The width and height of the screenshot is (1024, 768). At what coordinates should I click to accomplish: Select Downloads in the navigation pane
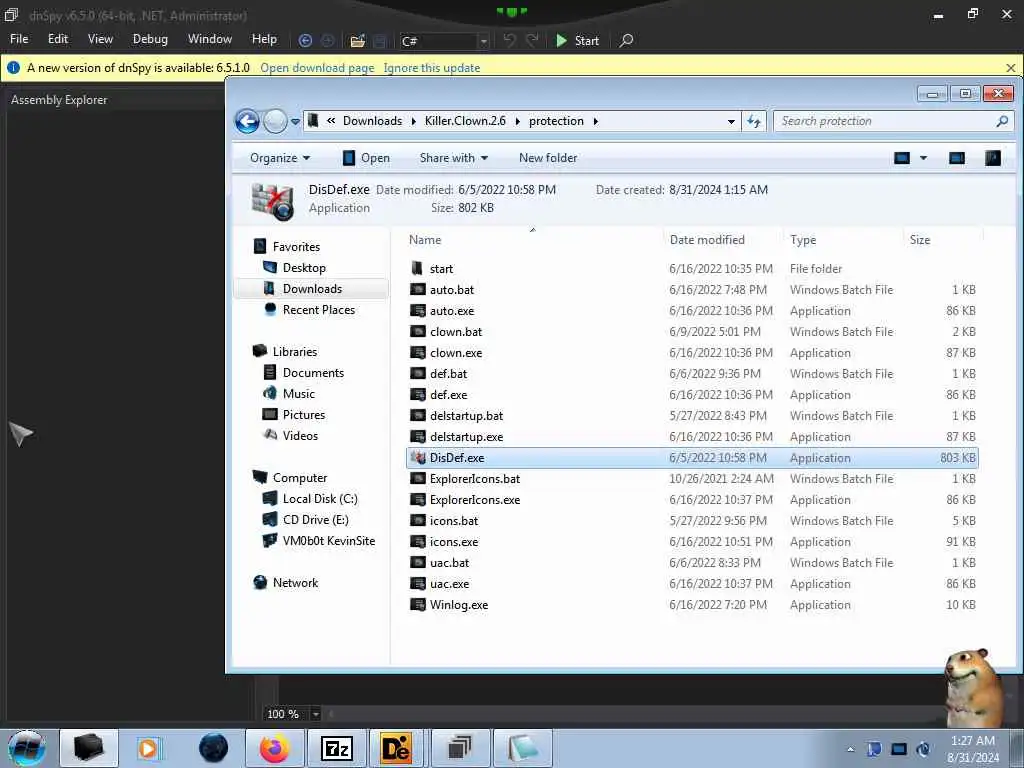[x=312, y=289]
